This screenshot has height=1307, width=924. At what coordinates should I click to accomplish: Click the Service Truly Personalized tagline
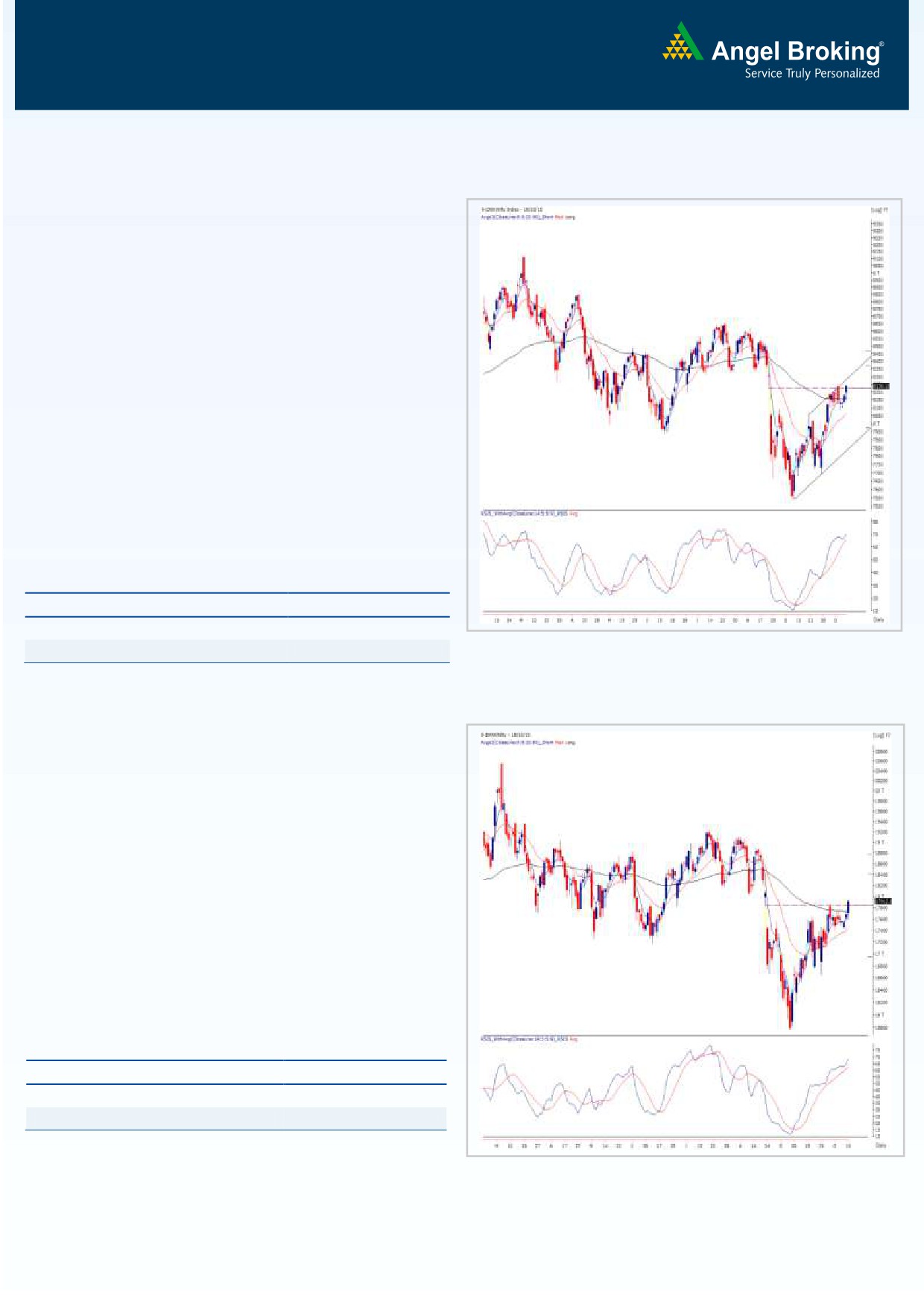coord(811,74)
